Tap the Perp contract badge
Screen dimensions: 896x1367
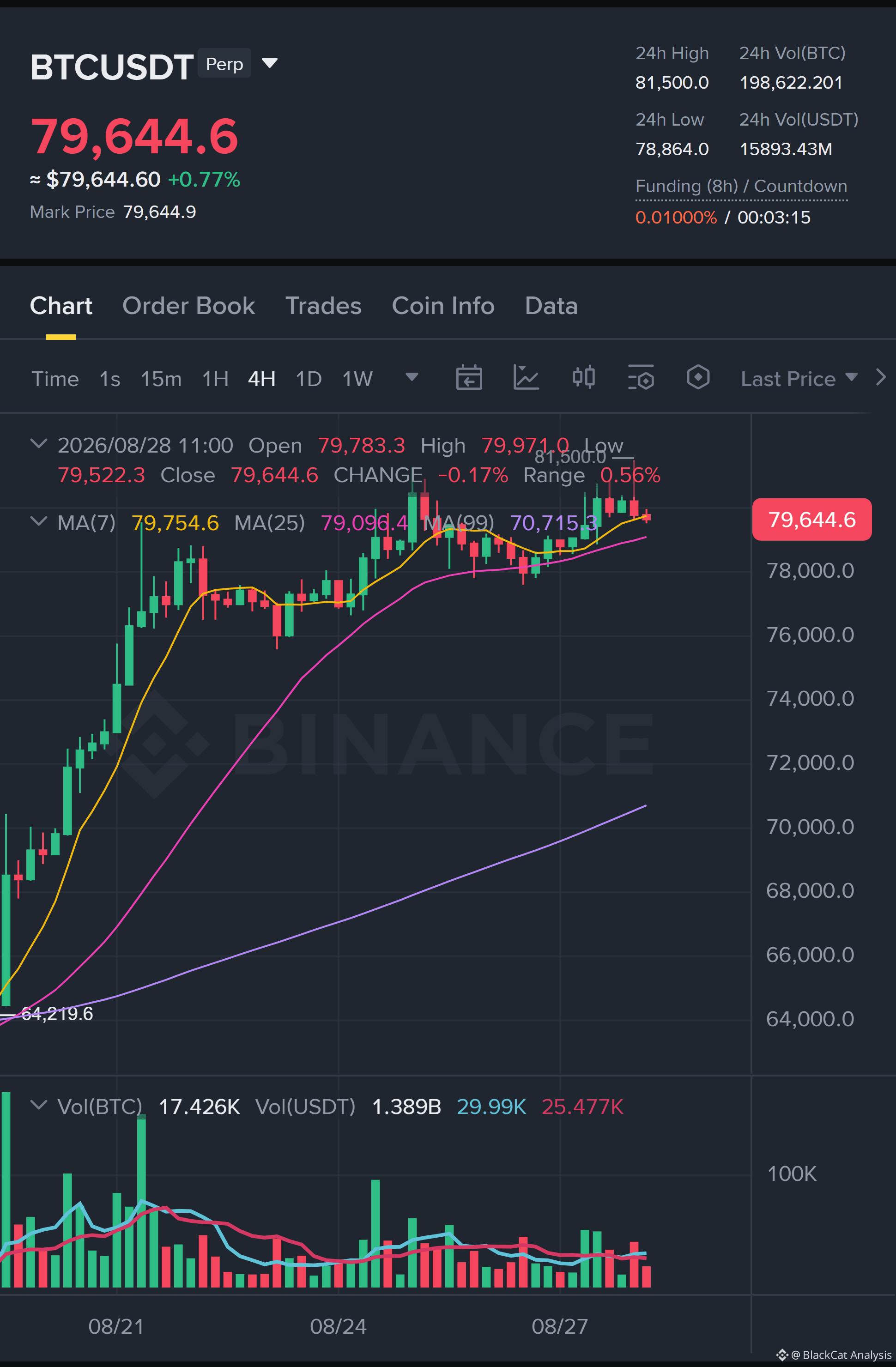click(x=224, y=63)
